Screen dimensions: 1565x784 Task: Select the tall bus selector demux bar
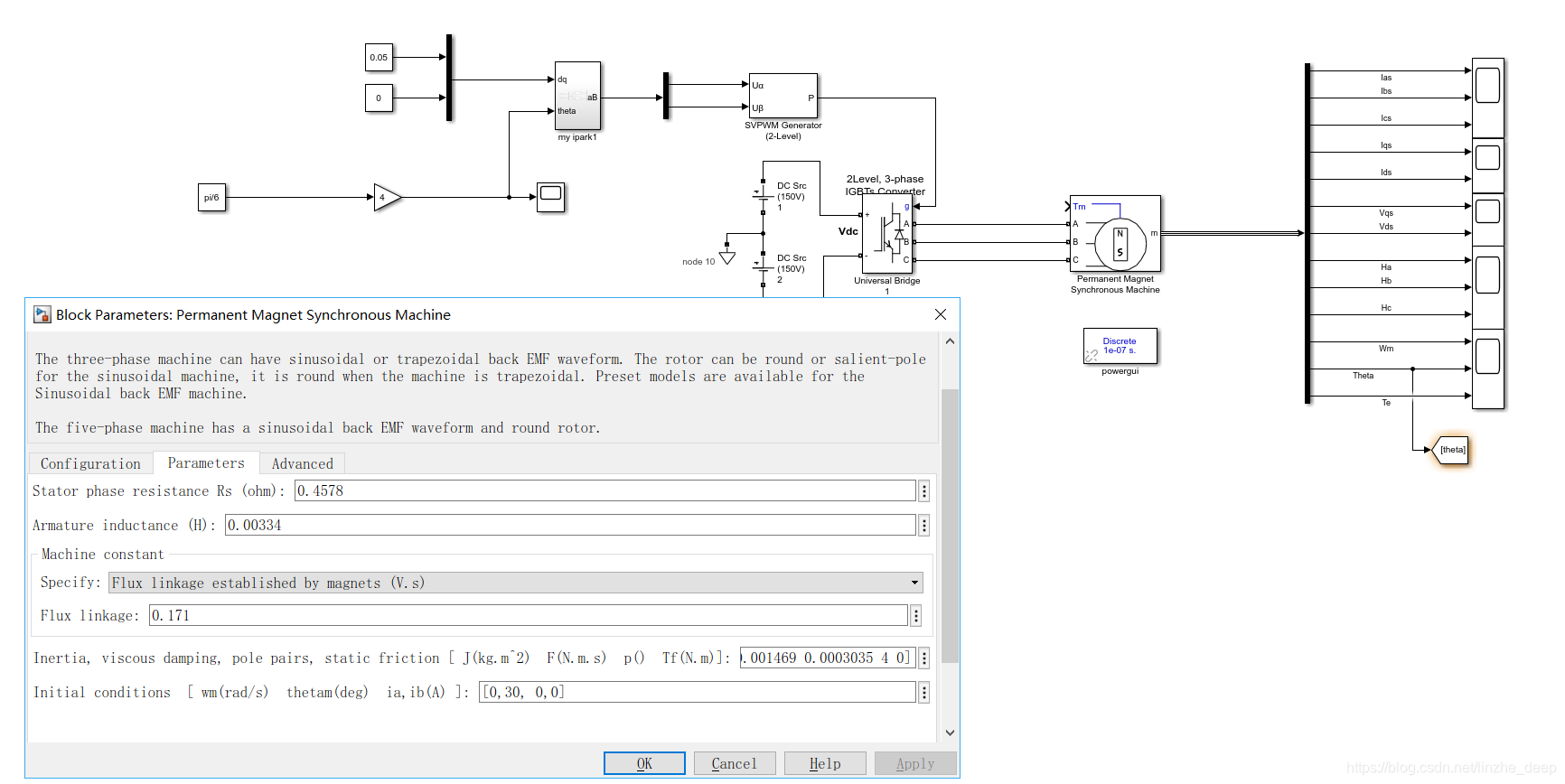tap(1307, 233)
